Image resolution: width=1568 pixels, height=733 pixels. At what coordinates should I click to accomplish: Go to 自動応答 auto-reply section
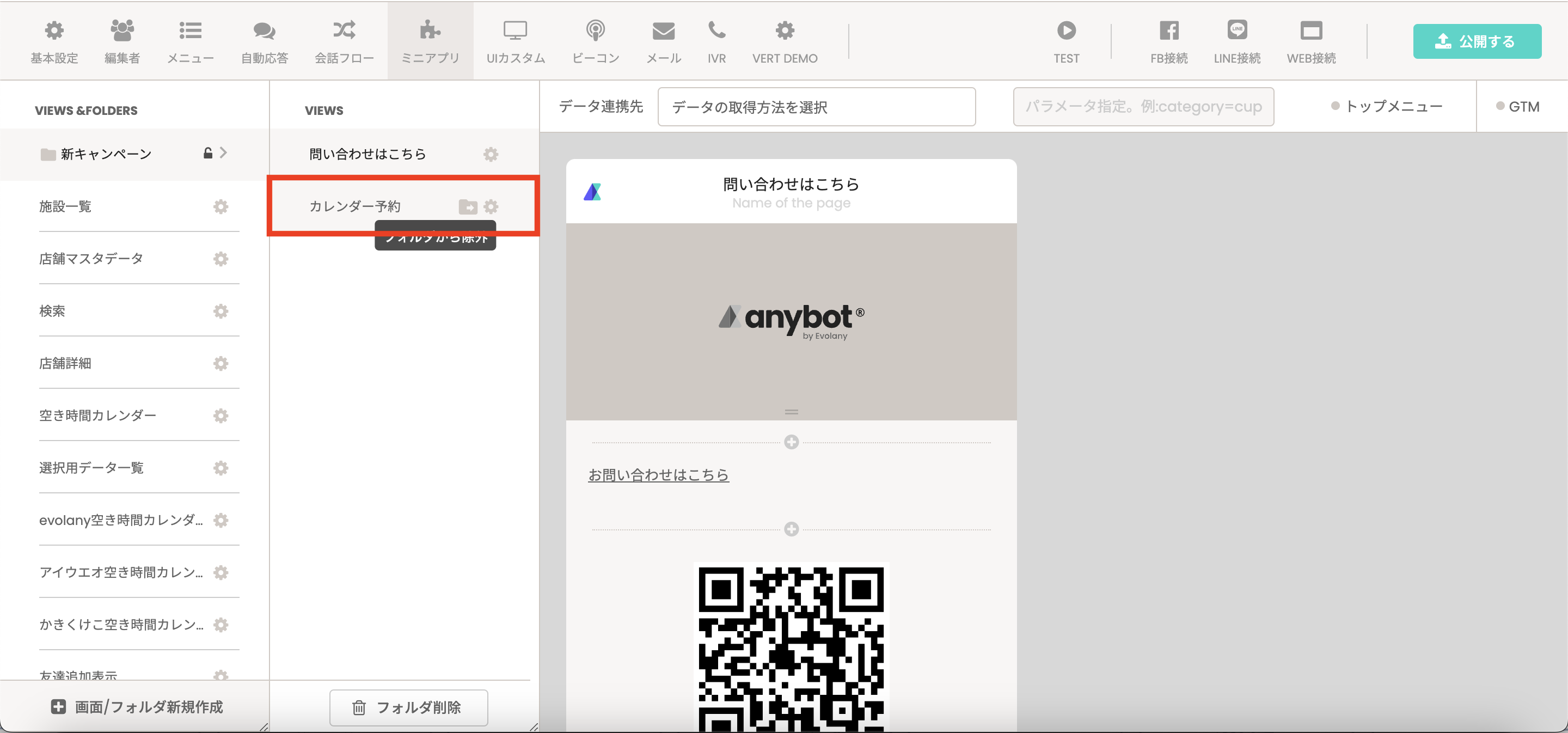pyautogui.click(x=264, y=41)
